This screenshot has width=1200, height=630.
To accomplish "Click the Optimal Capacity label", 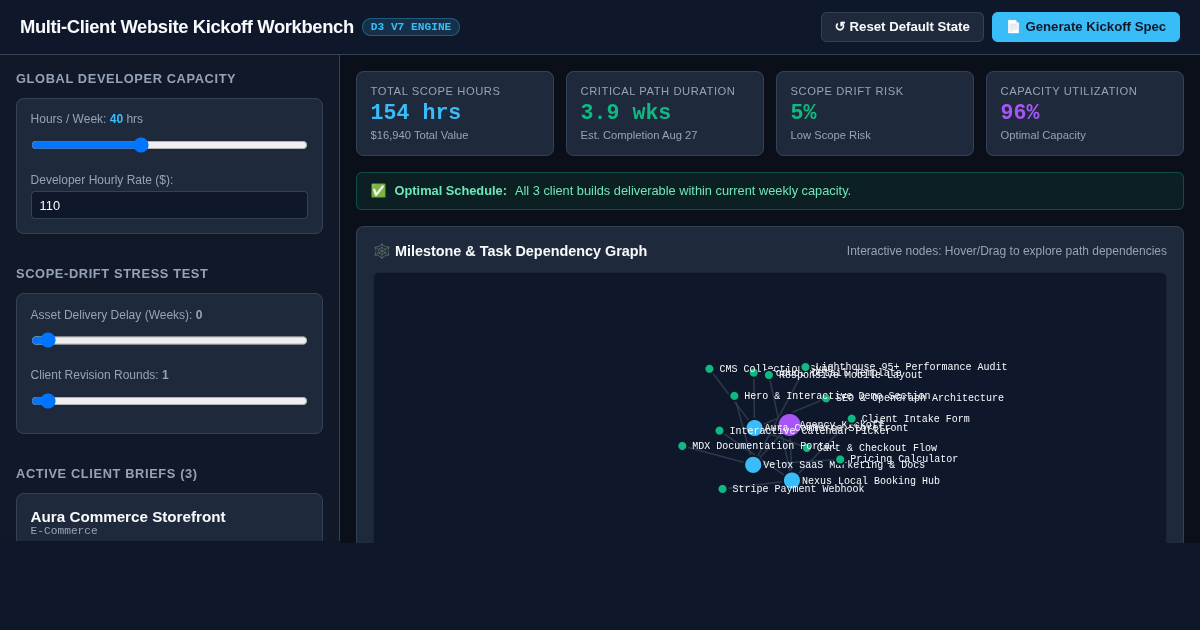I will [x=1043, y=135].
